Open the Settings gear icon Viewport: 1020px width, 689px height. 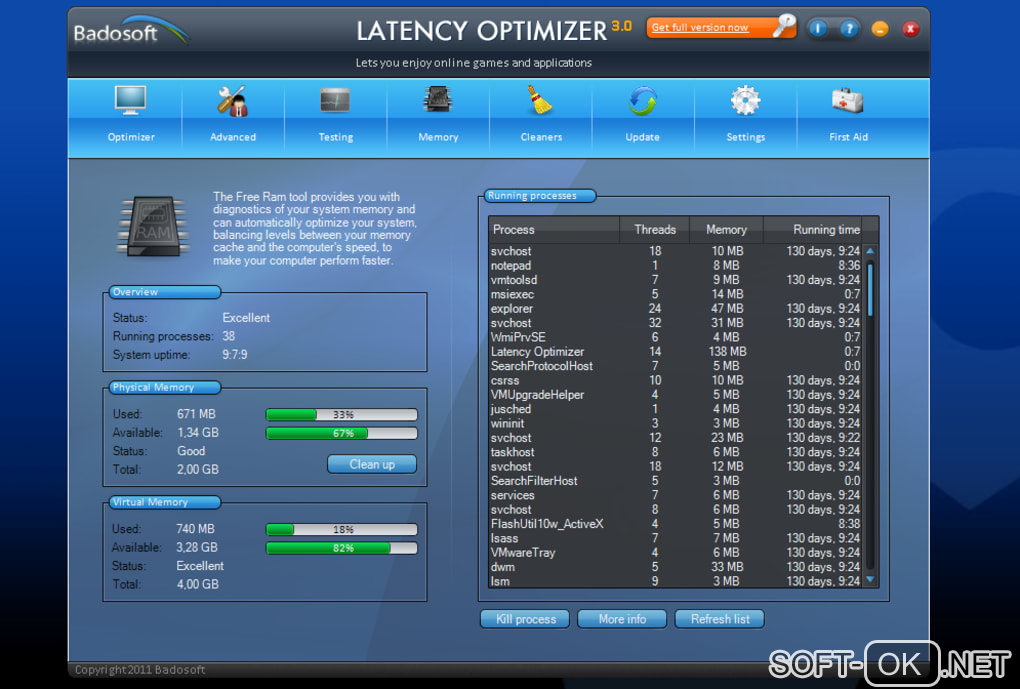pyautogui.click(x=745, y=101)
